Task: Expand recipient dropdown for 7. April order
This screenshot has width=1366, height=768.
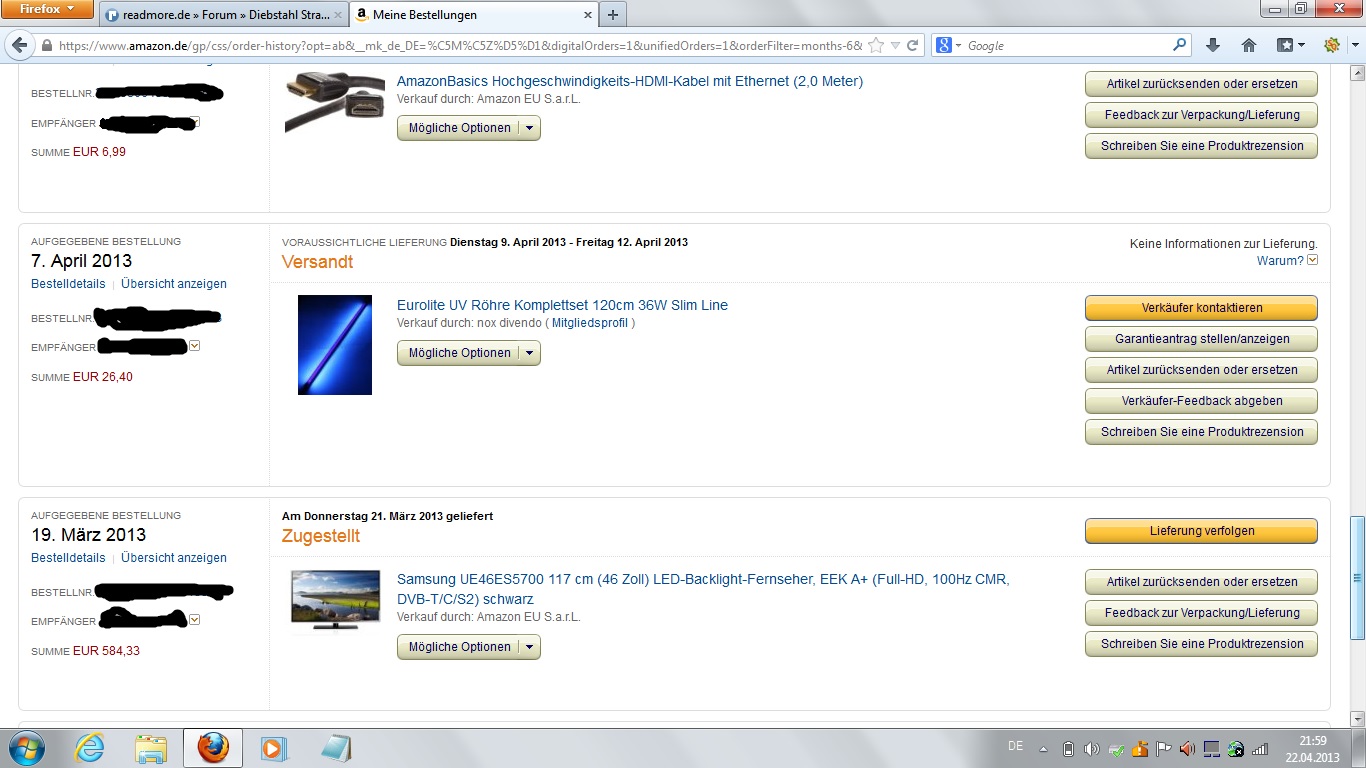Action: 194,346
